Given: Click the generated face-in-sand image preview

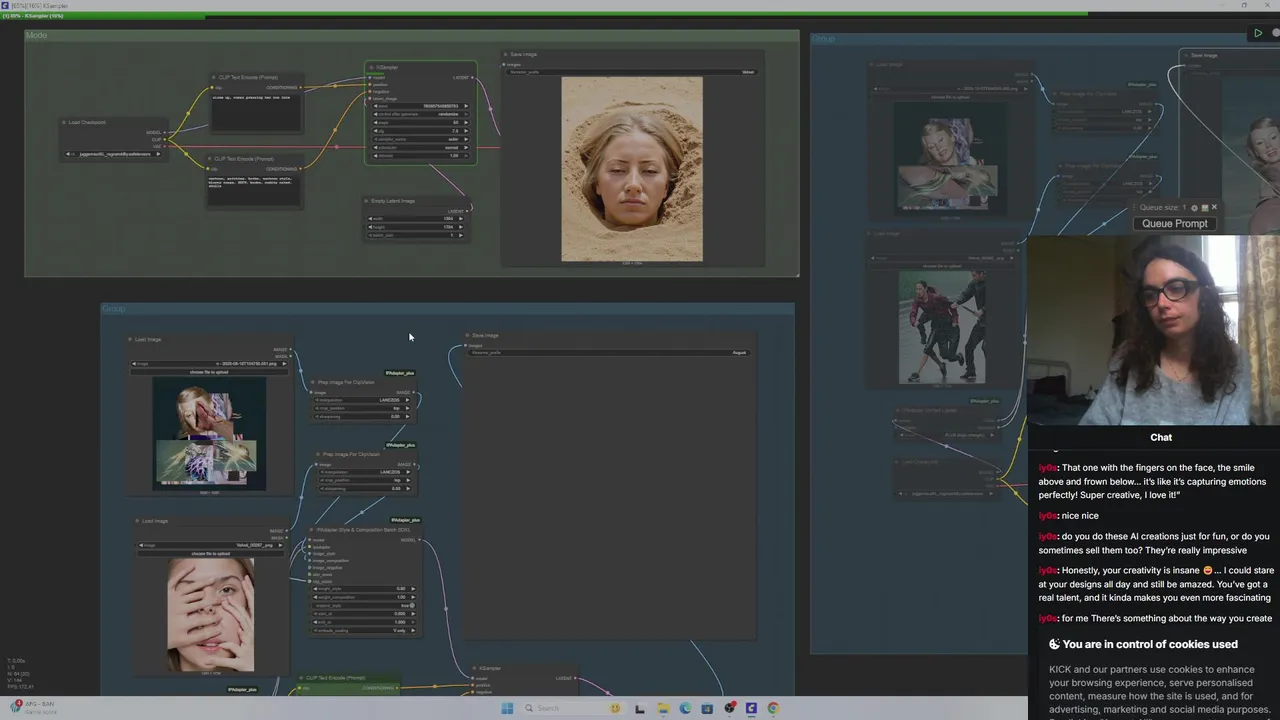Looking at the screenshot, I should [x=632, y=169].
